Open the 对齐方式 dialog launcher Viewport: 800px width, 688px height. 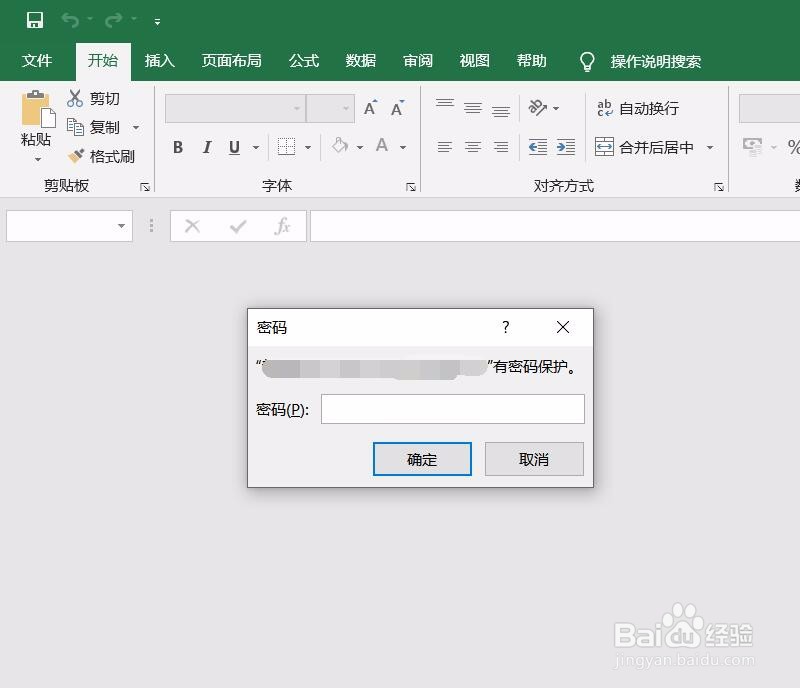coord(719,187)
